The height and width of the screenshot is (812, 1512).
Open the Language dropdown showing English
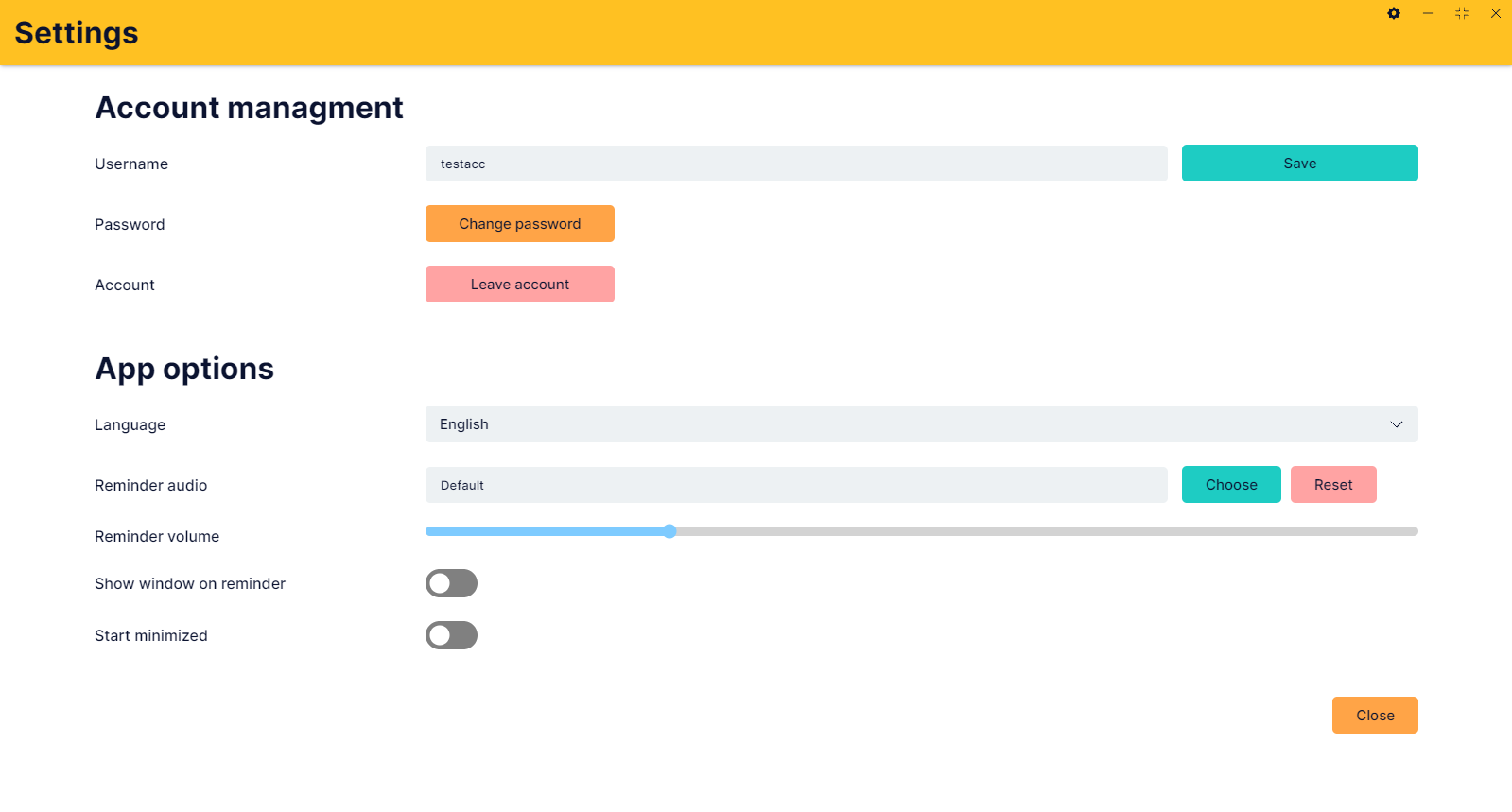tap(921, 424)
